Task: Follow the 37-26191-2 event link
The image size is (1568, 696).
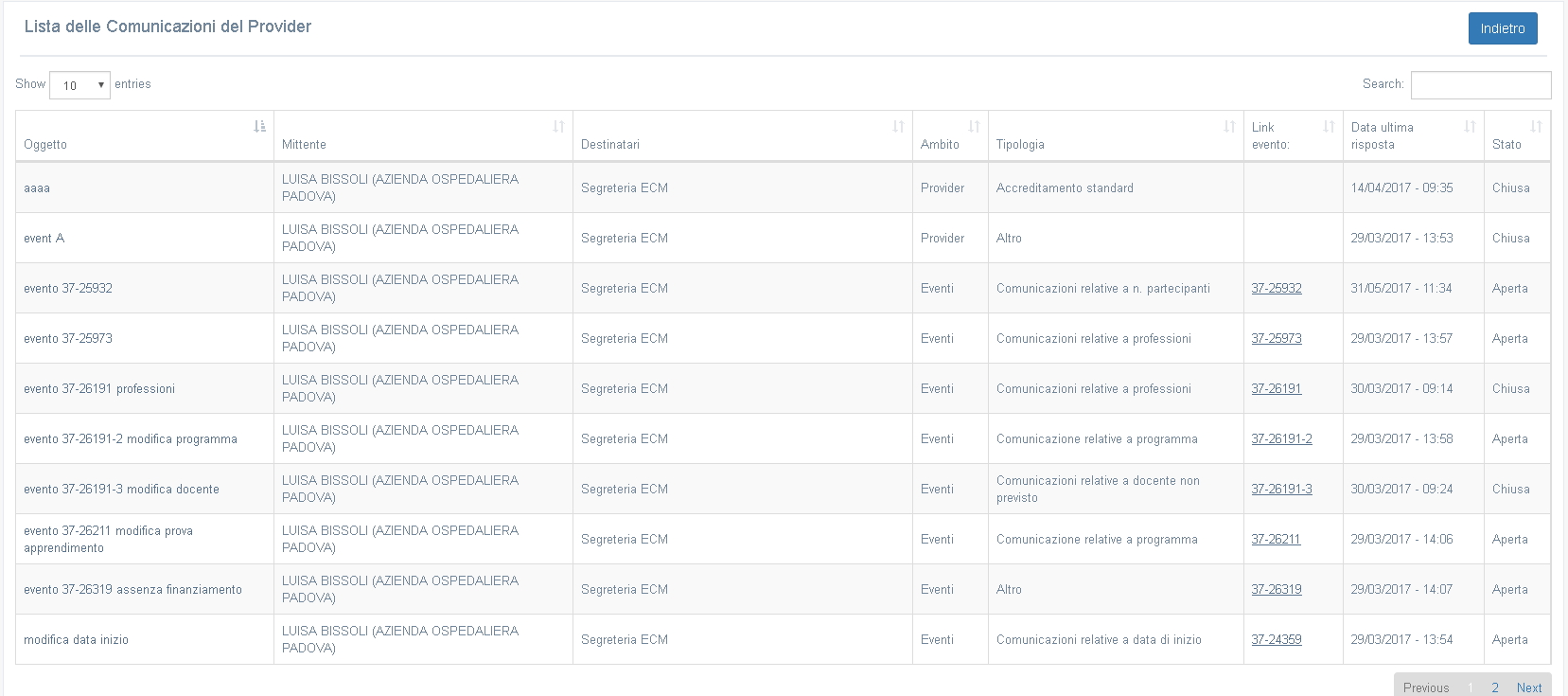Action: pos(1281,439)
